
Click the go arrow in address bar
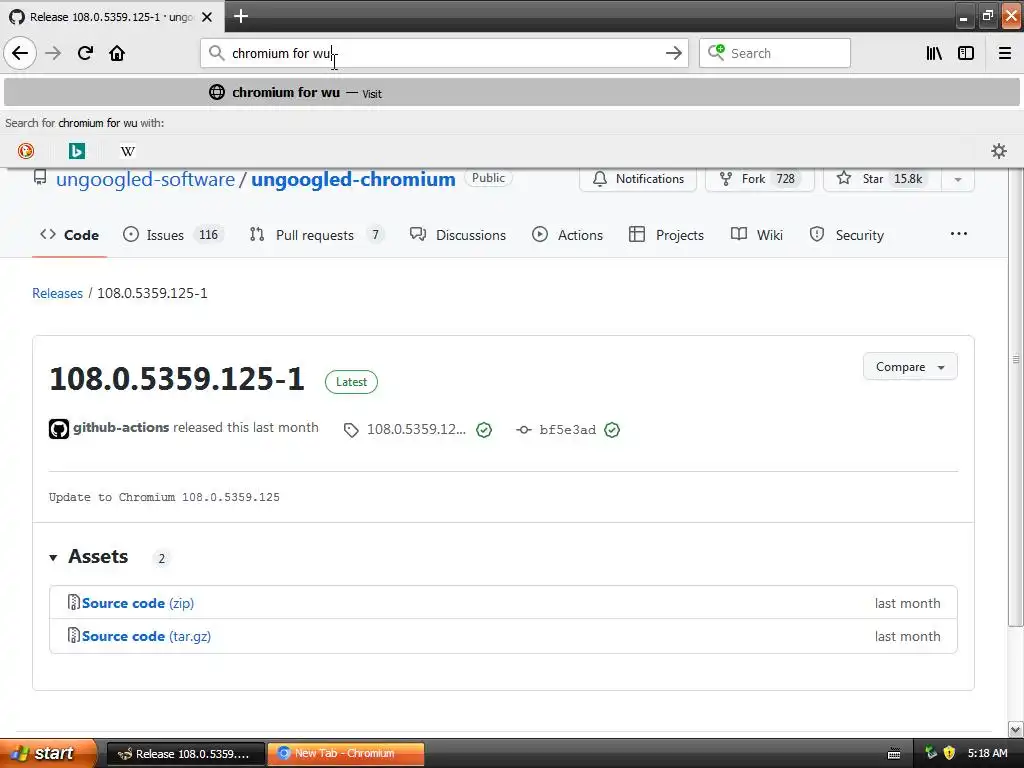coord(673,53)
